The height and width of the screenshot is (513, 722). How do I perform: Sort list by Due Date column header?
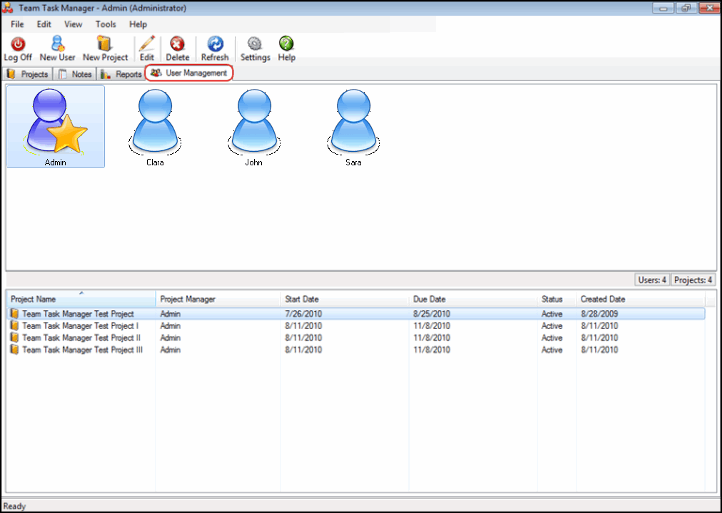473,299
